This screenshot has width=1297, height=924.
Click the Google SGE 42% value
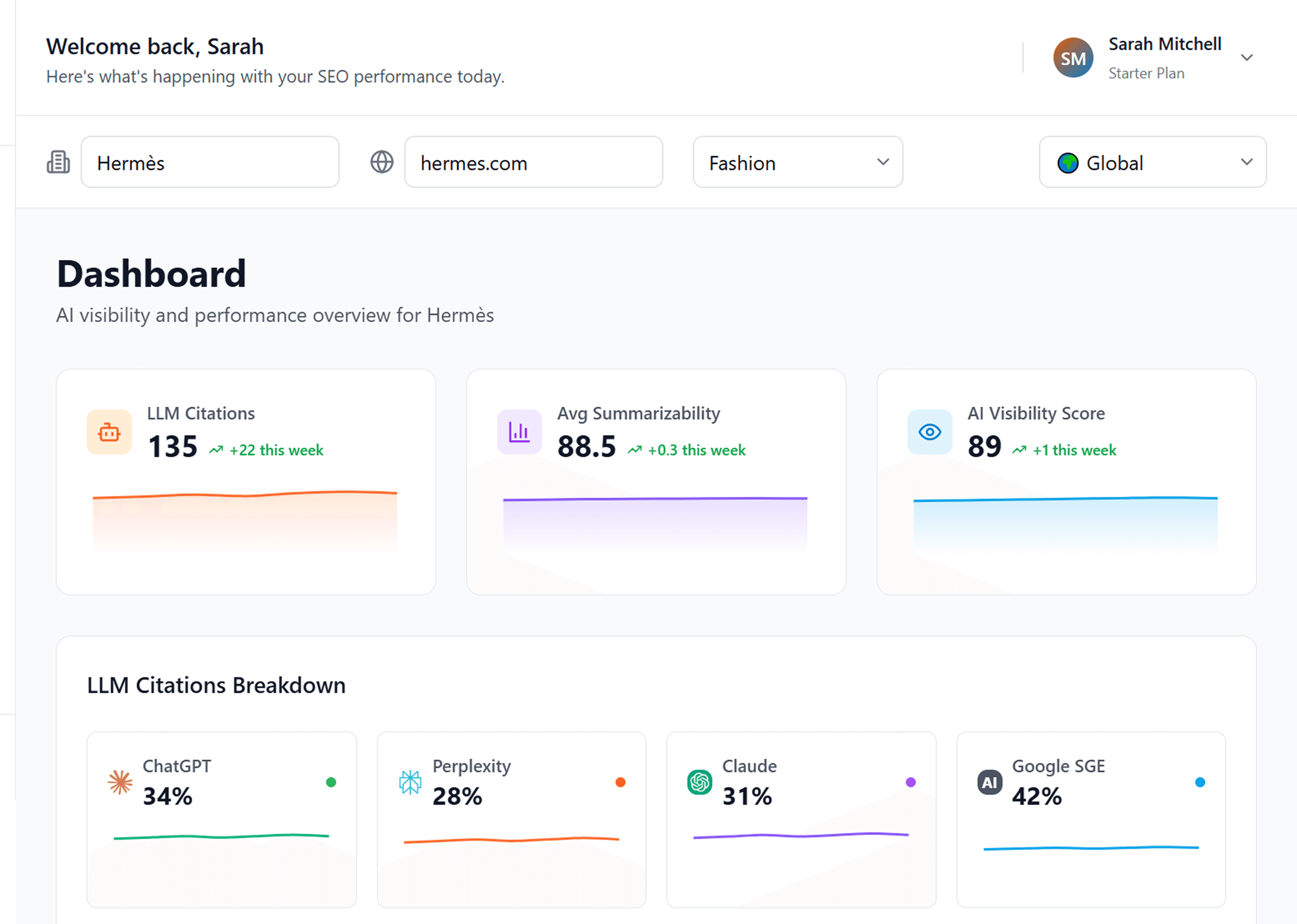click(1037, 797)
